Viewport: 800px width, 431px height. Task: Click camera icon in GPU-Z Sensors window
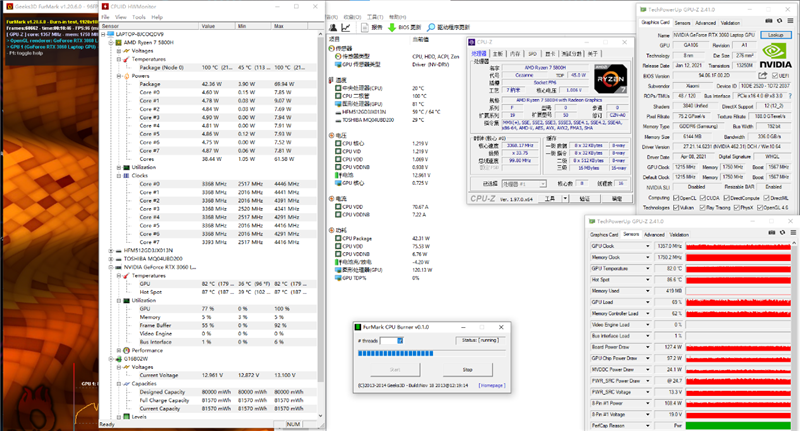pyautogui.click(x=772, y=233)
